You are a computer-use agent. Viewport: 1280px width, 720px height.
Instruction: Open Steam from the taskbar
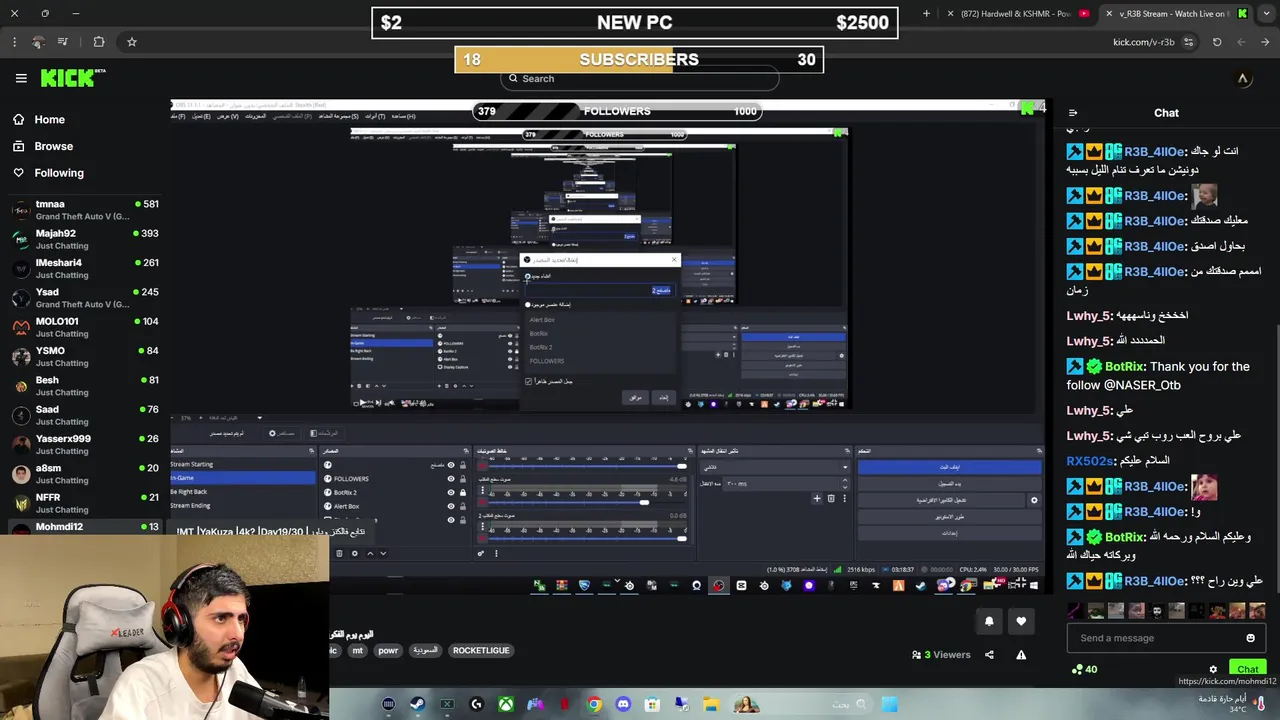pyautogui.click(x=418, y=704)
